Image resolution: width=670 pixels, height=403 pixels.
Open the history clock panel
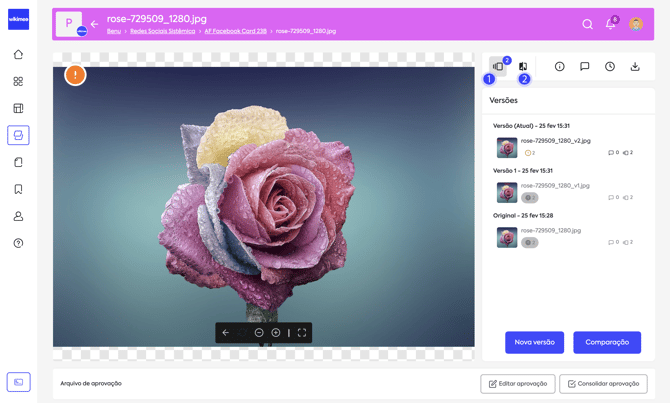coord(610,67)
